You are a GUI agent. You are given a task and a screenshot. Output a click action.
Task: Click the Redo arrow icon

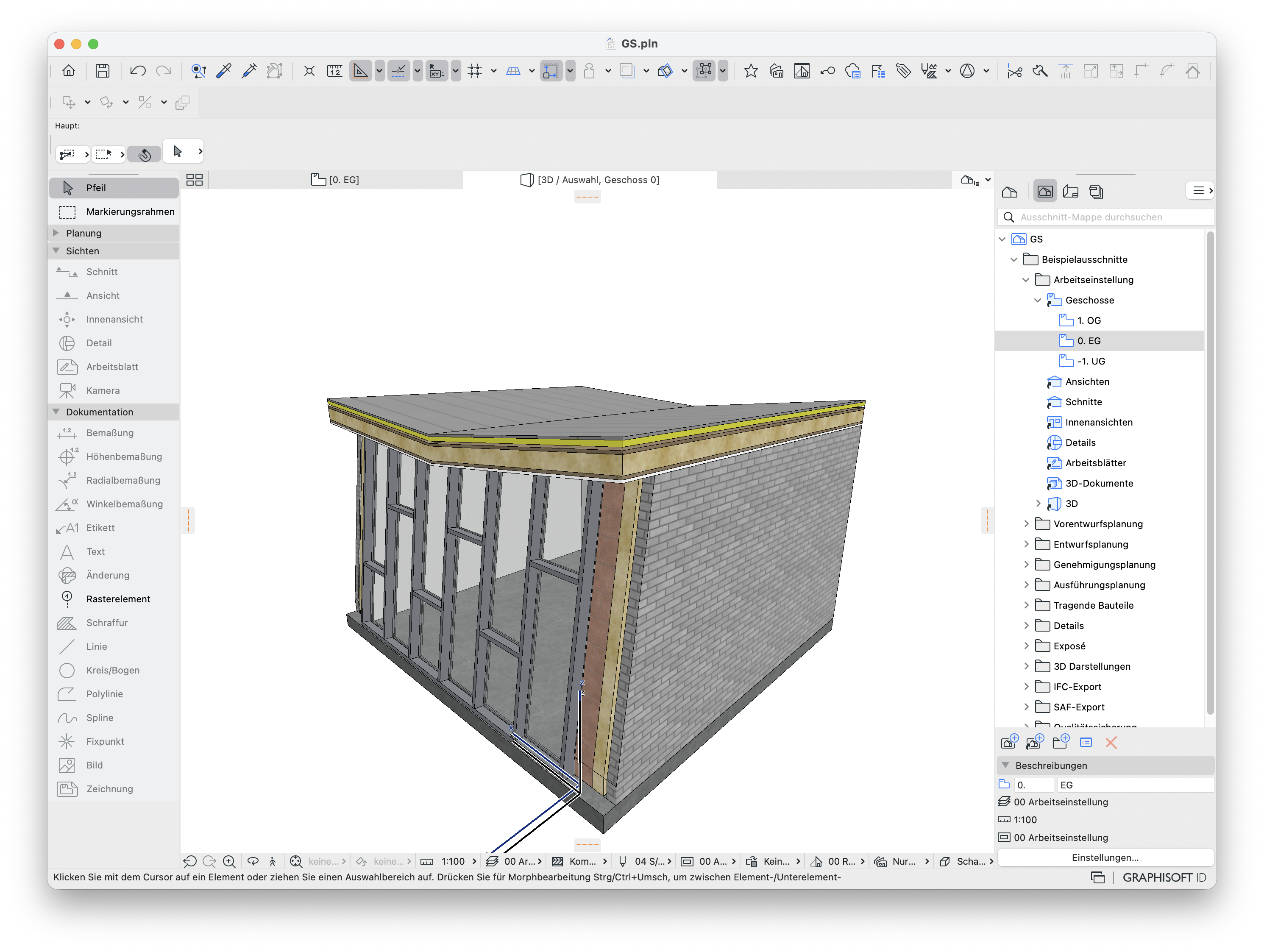164,71
